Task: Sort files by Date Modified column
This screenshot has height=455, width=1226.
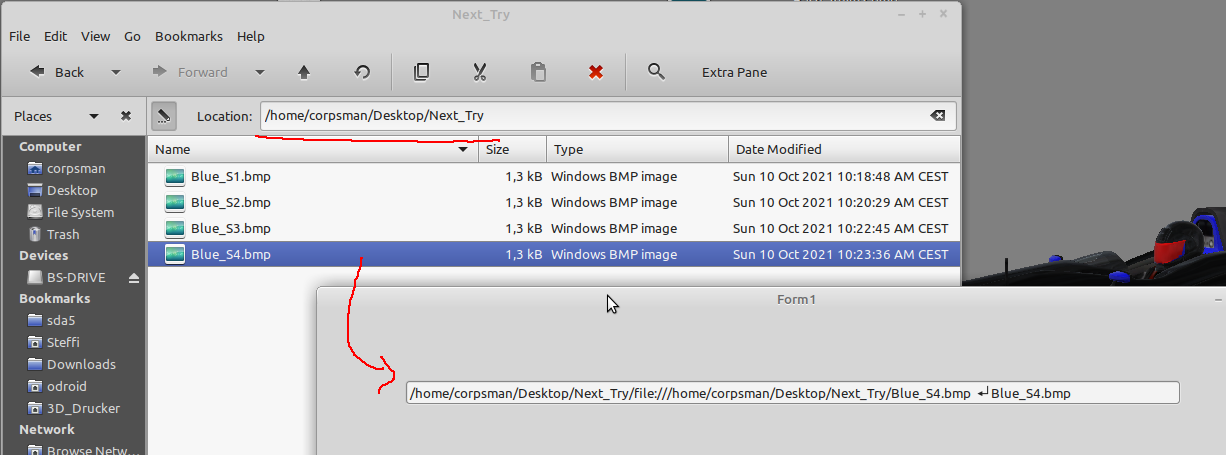Action: pyautogui.click(x=844, y=149)
